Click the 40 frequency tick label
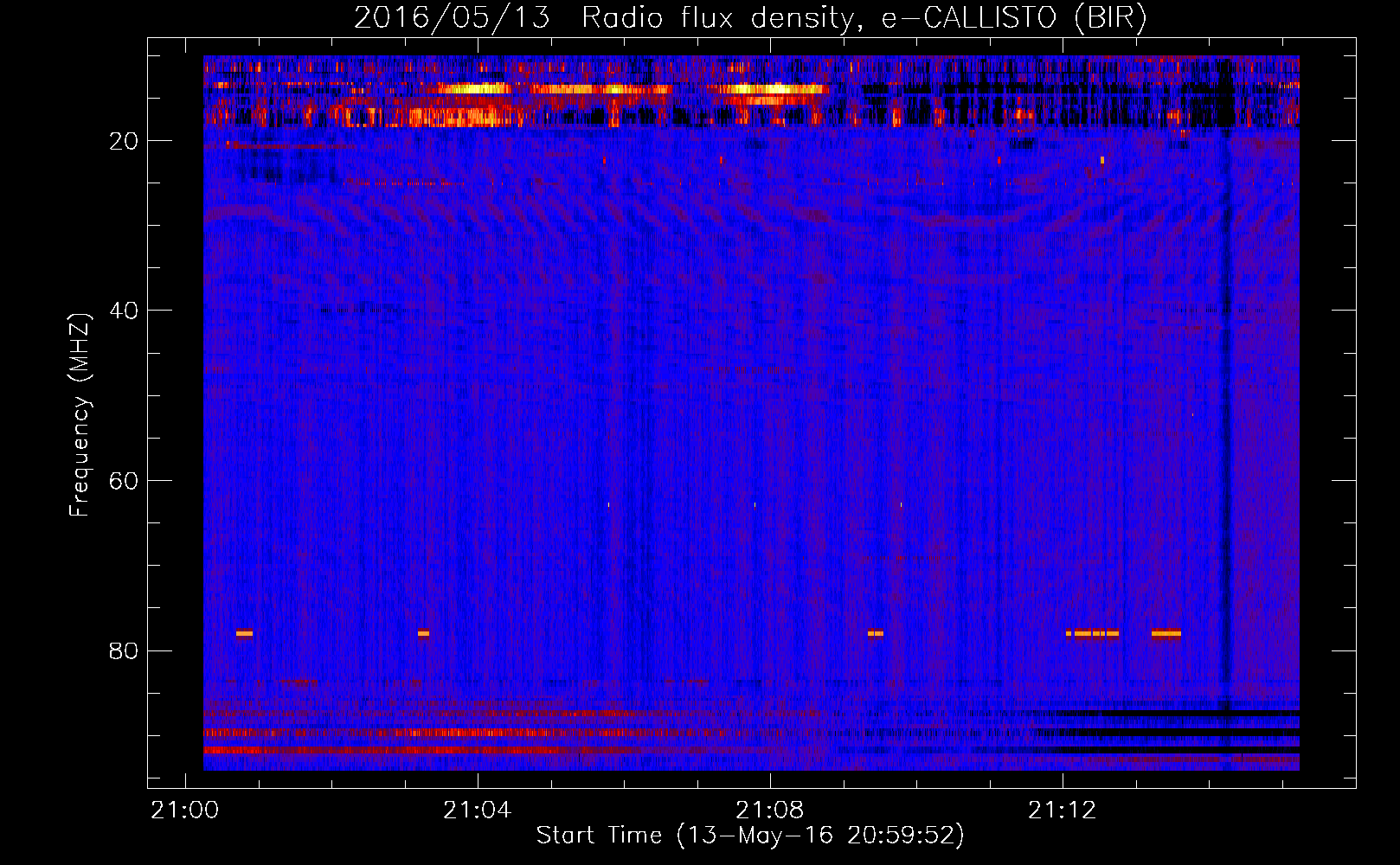Viewport: 1400px width, 865px height. click(124, 311)
